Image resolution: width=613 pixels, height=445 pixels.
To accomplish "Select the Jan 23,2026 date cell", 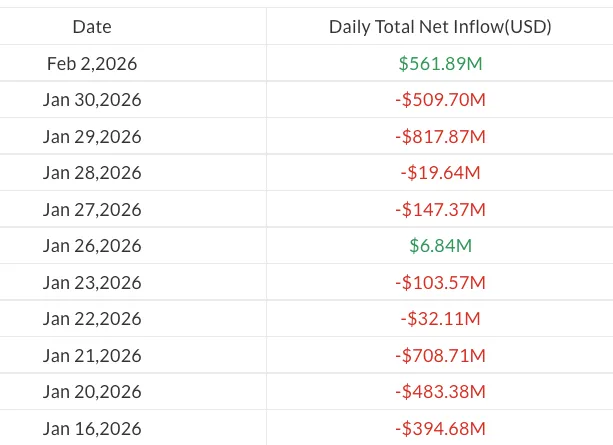I will (x=92, y=282).
